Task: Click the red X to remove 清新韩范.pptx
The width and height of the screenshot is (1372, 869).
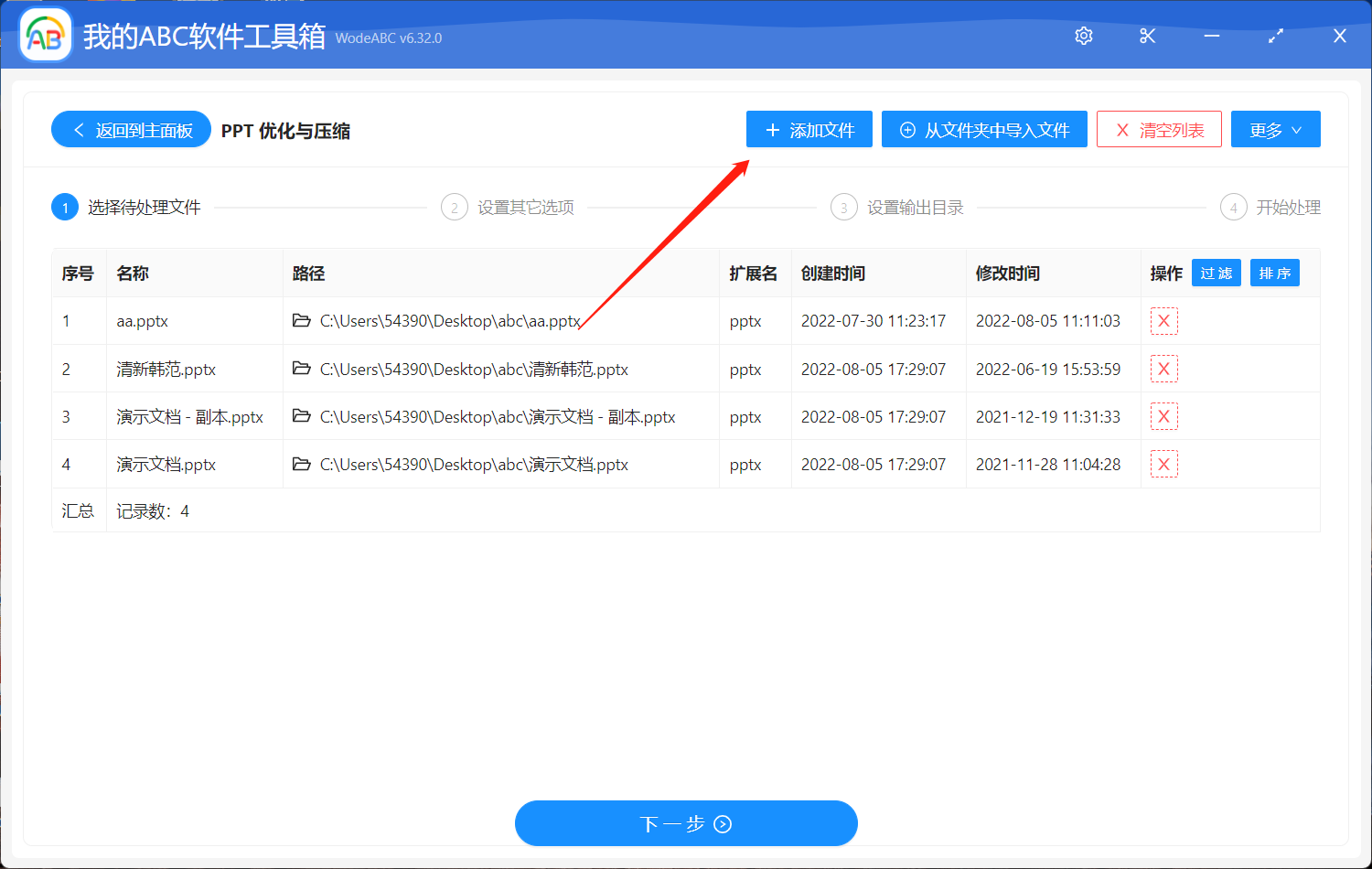Action: [1163, 369]
